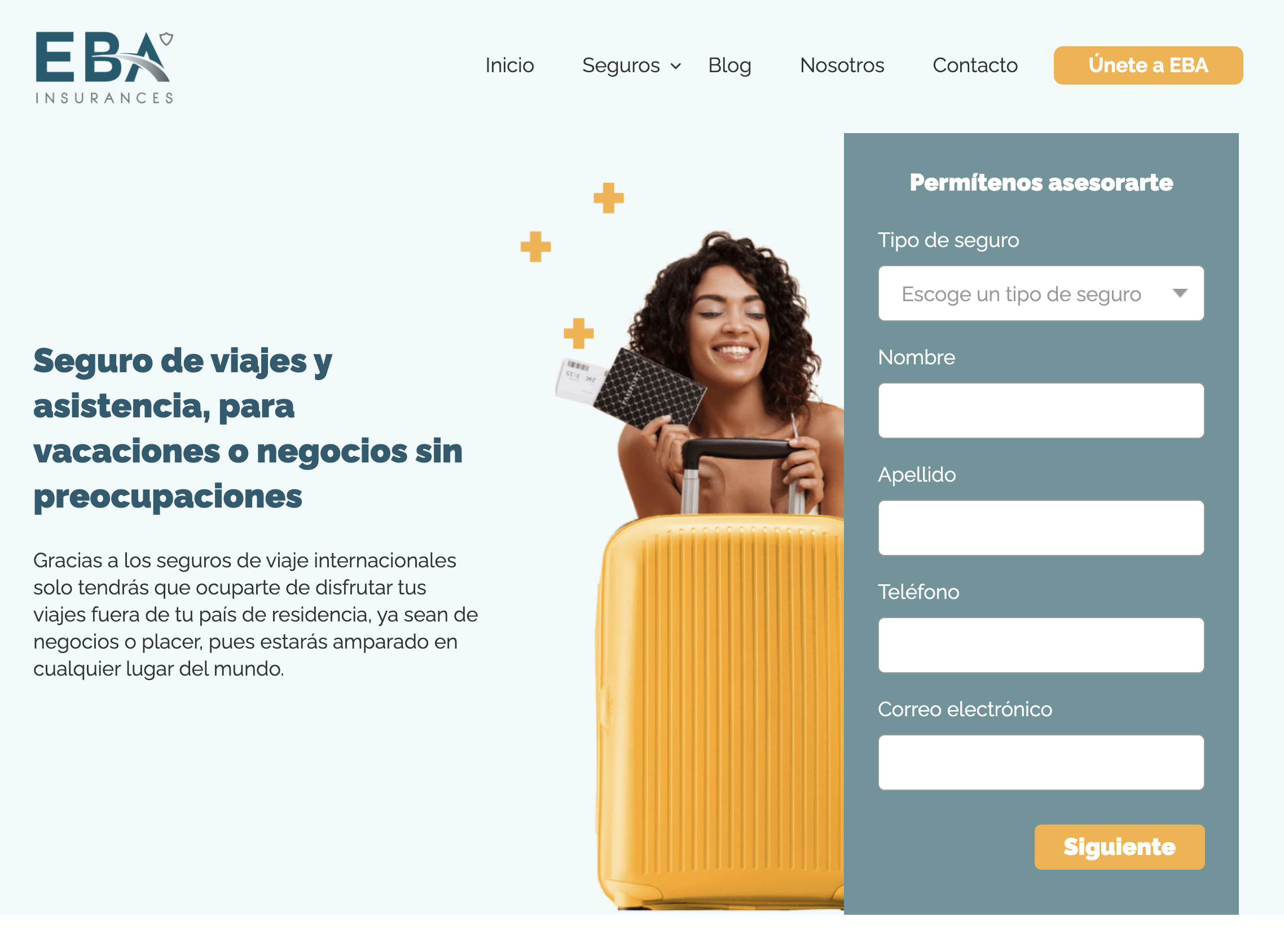Focus the Apellido input field

point(1041,528)
